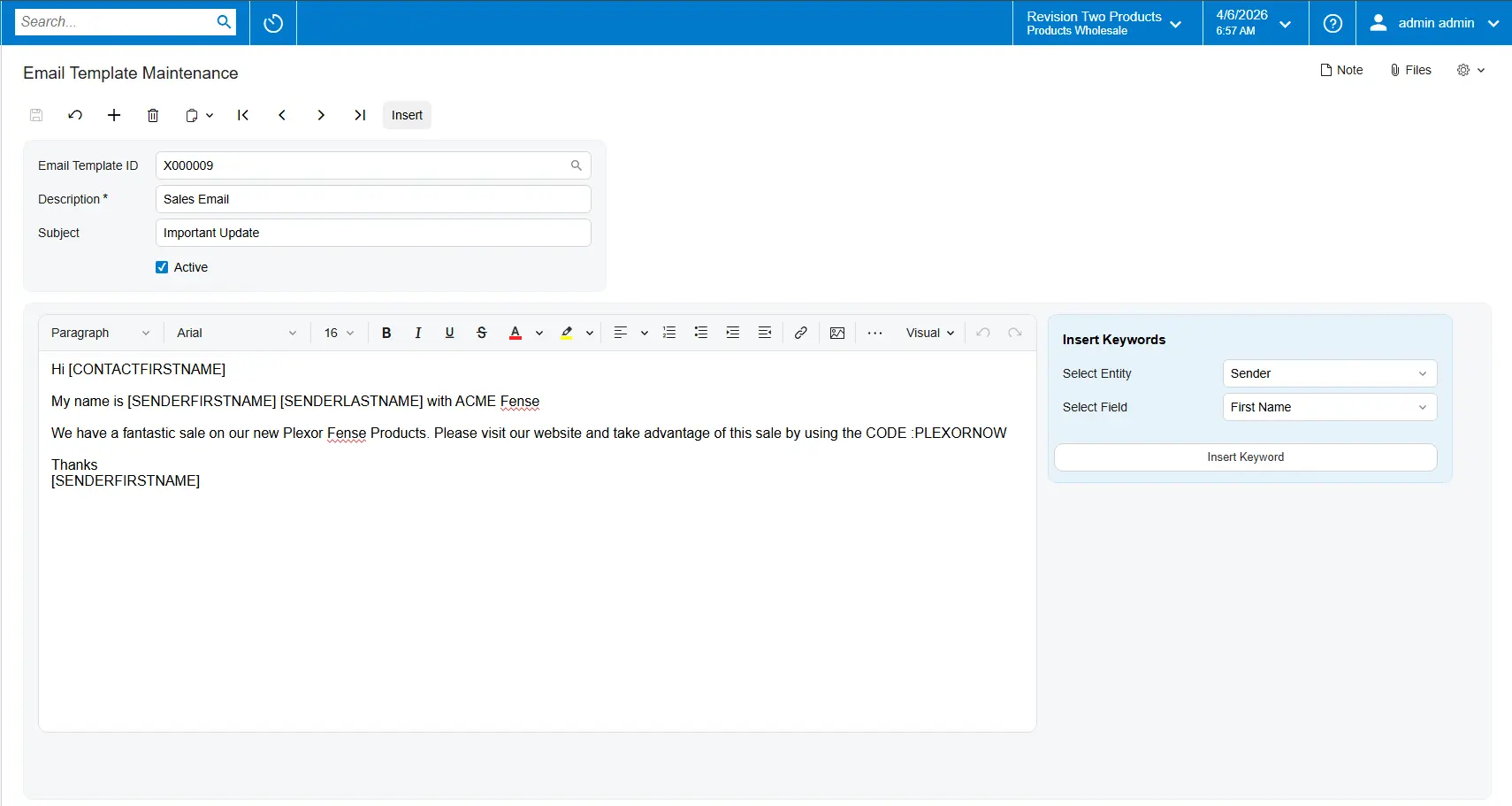Toggle italic formatting in the editor

tap(418, 333)
